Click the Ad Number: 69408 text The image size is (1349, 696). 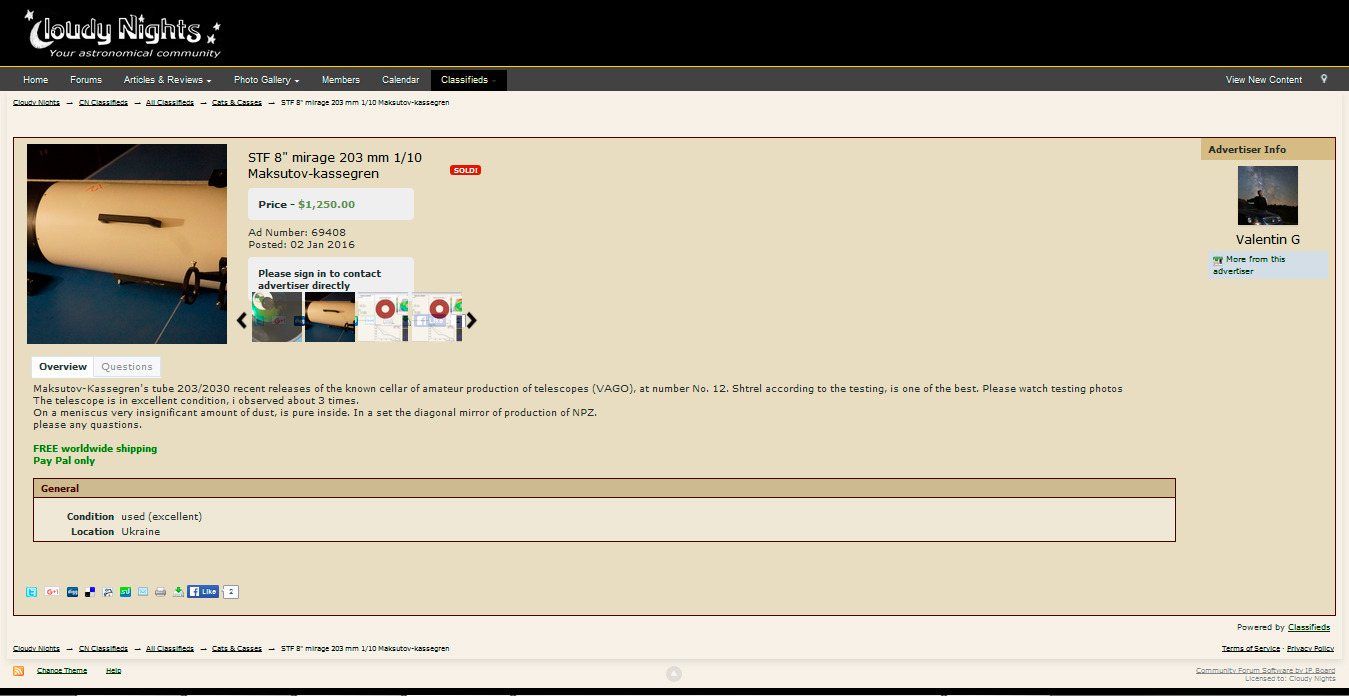click(x=297, y=233)
